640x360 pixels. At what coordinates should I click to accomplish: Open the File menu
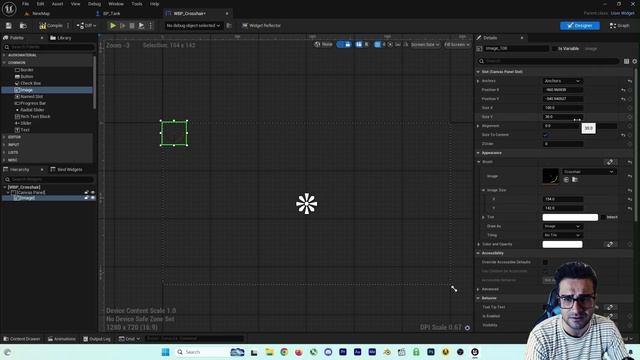25,4
